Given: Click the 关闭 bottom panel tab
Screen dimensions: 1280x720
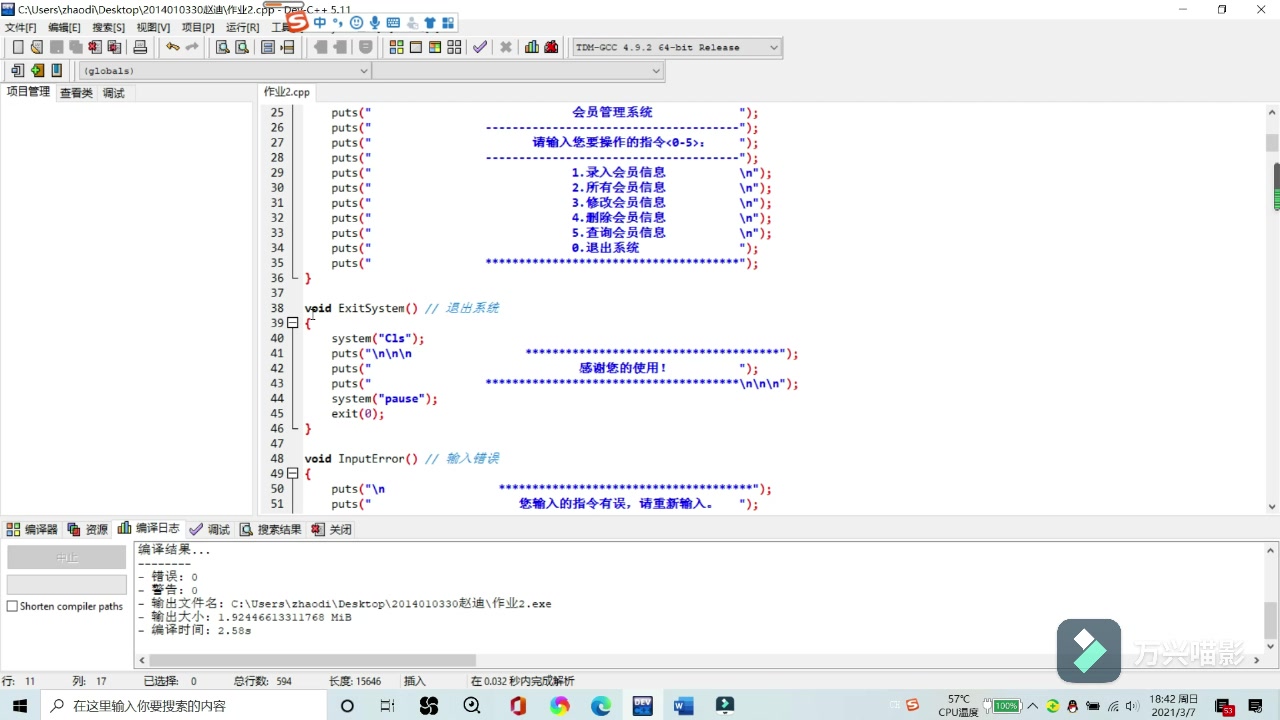Looking at the screenshot, I should 331,529.
